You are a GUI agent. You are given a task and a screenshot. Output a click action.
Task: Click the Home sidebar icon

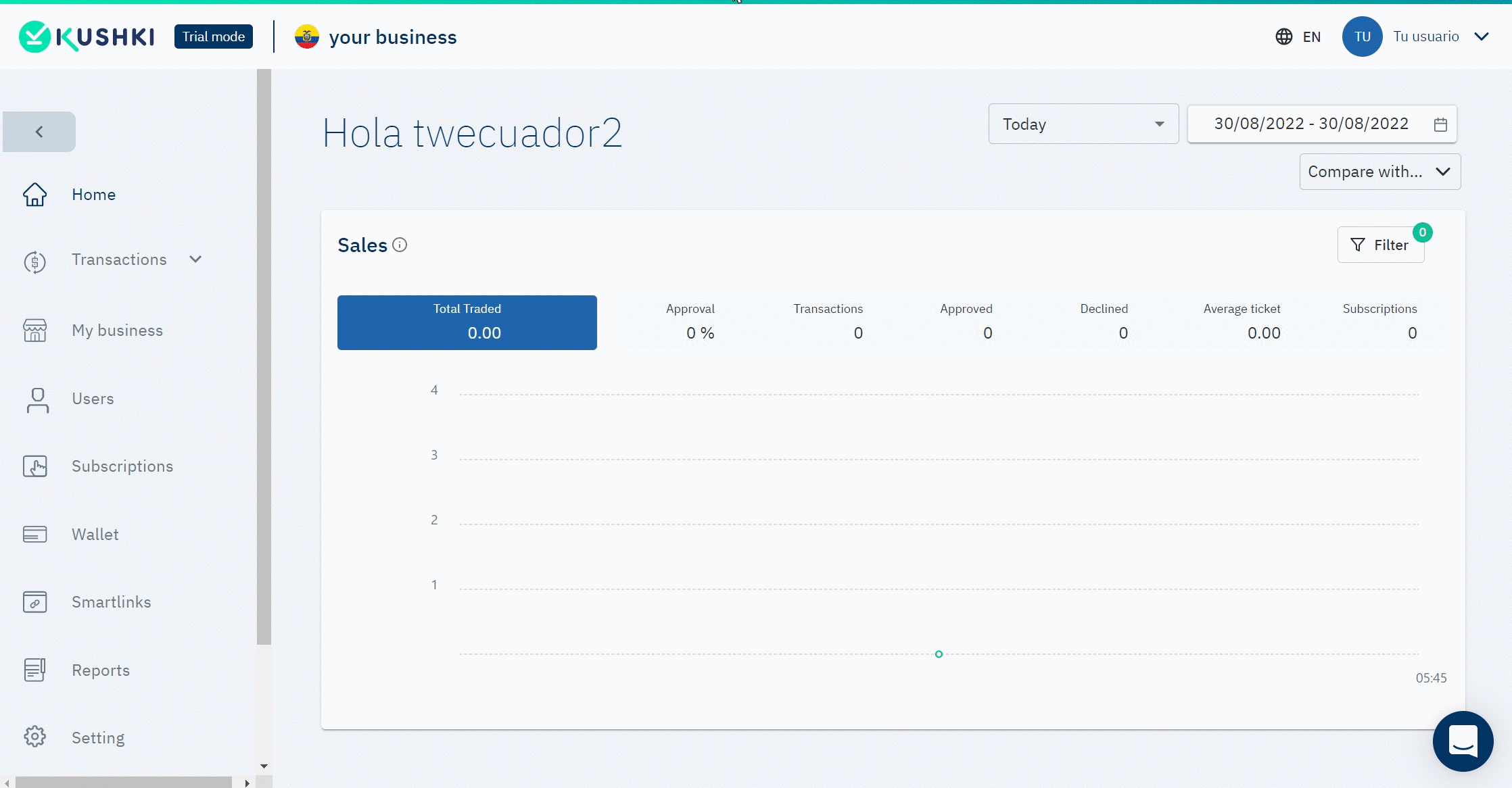(x=36, y=195)
